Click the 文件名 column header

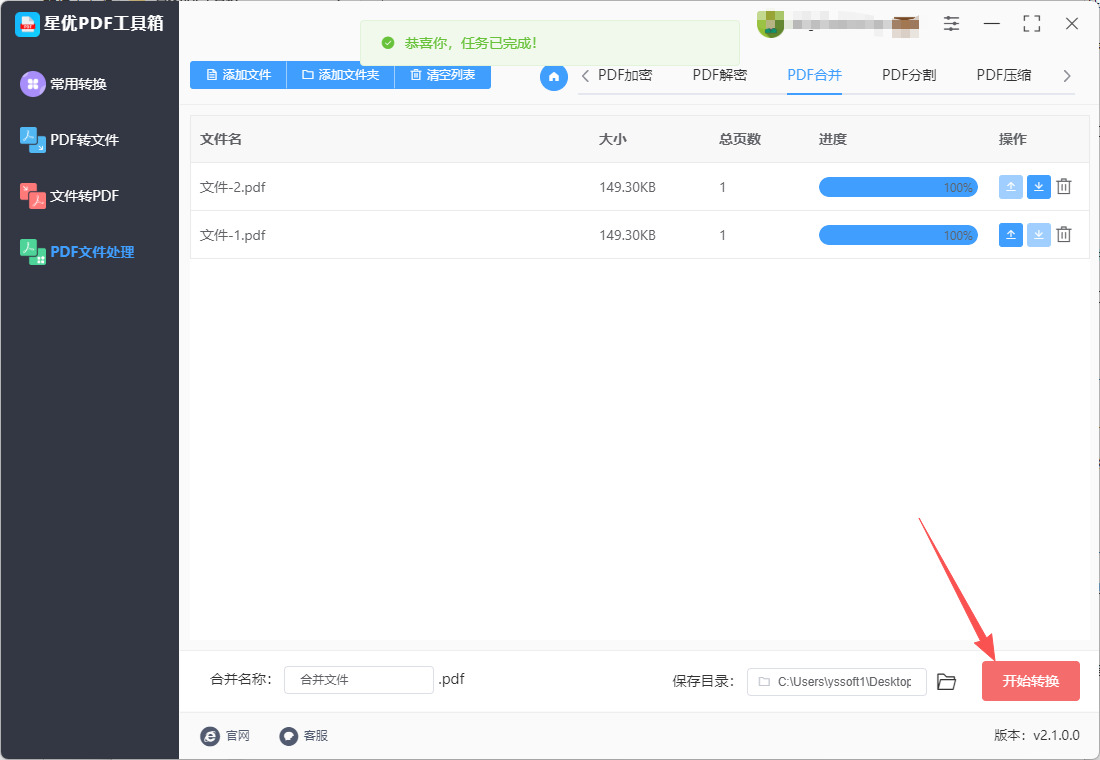tap(221, 139)
